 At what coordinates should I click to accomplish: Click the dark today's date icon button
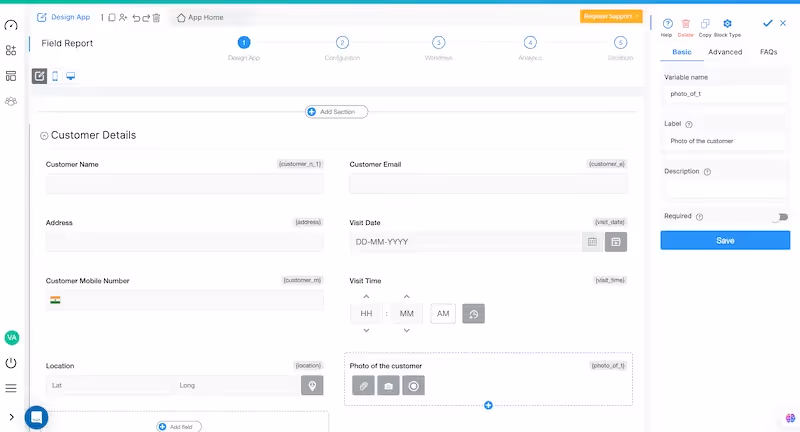616,242
